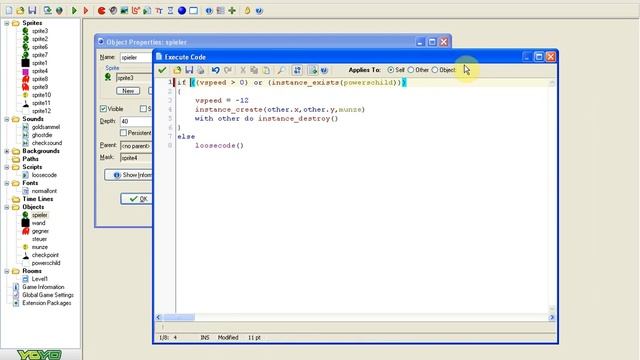Viewport: 640px width, 360px height.
Task: Click Mask field showing sprite4
Action: tap(136, 158)
